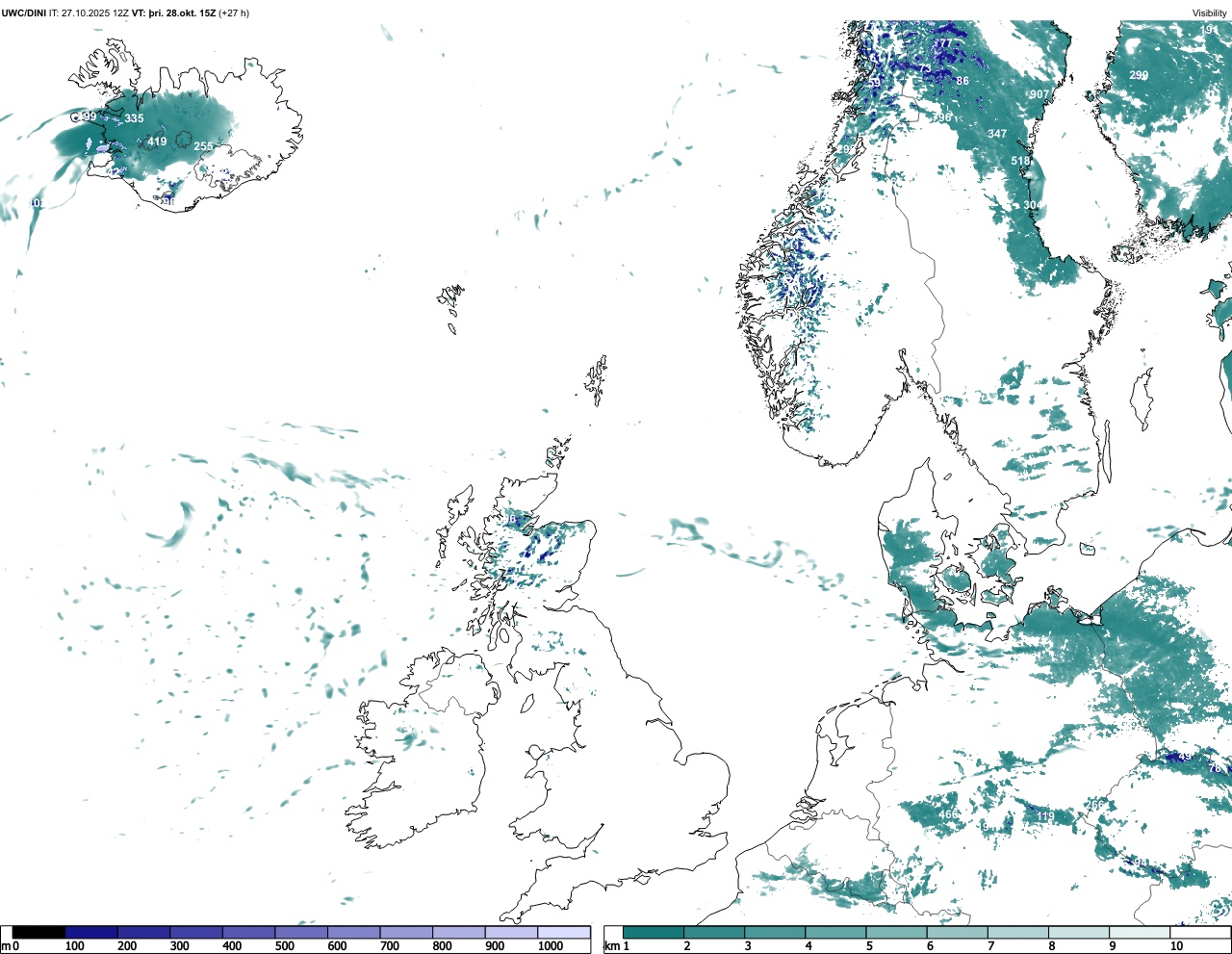1232x954 pixels.
Task: Click the 3–4 km legend swatch
Action: (775, 933)
